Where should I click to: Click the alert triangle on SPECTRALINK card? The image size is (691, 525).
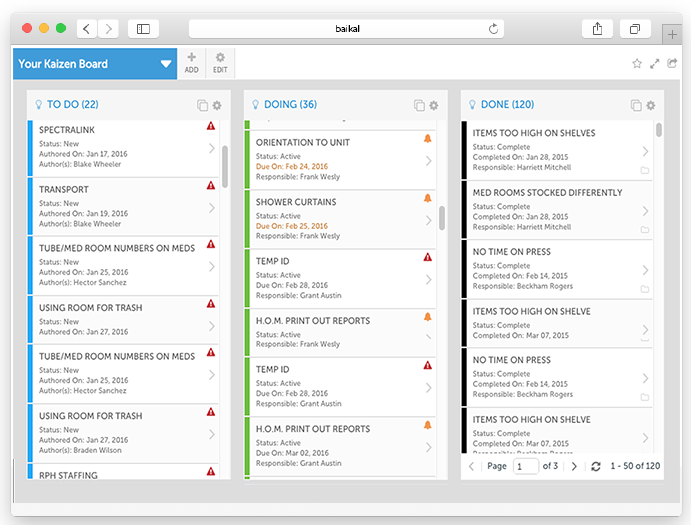(211, 126)
